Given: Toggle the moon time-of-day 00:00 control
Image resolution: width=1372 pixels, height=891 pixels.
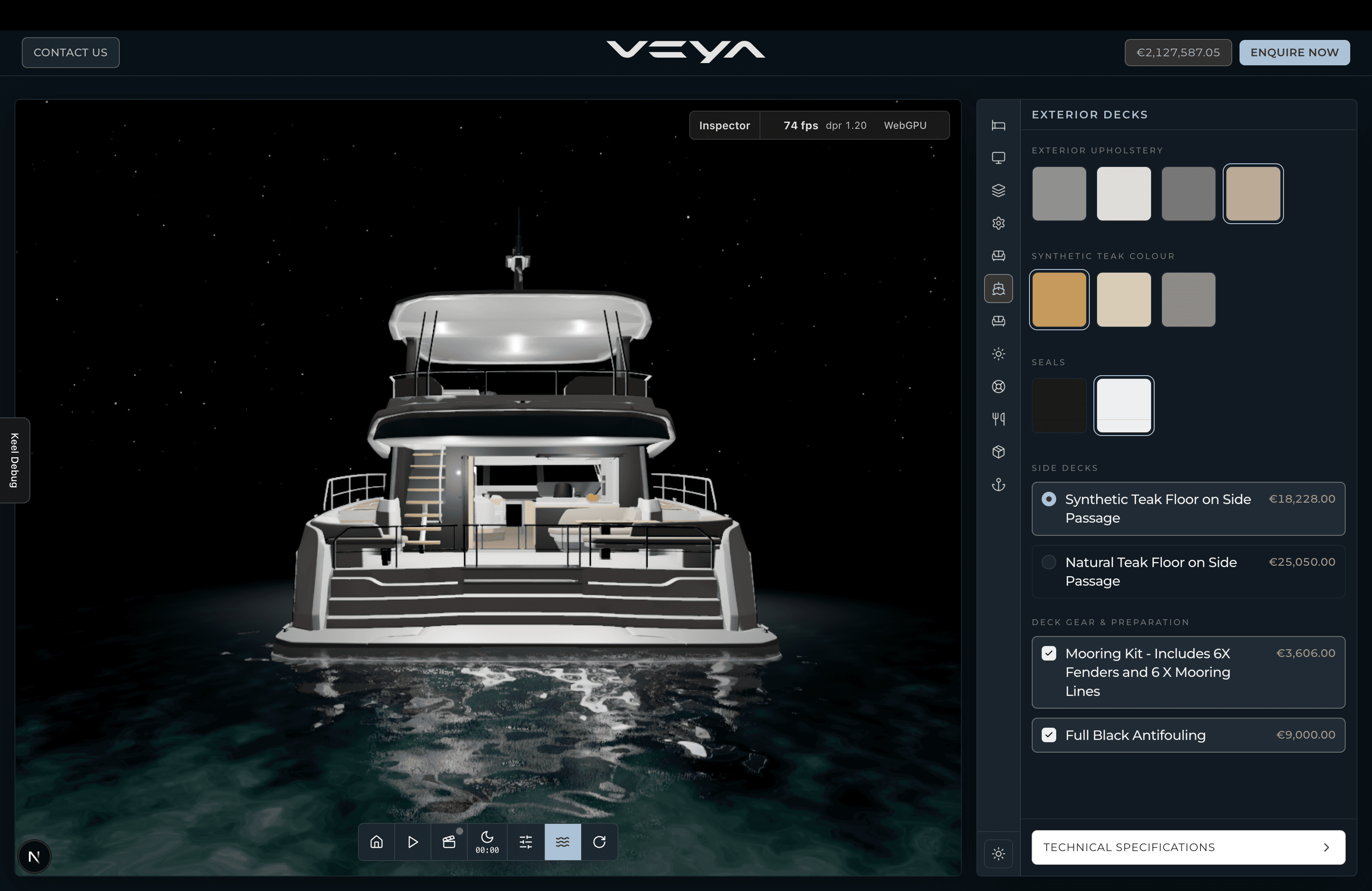Looking at the screenshot, I should (487, 842).
